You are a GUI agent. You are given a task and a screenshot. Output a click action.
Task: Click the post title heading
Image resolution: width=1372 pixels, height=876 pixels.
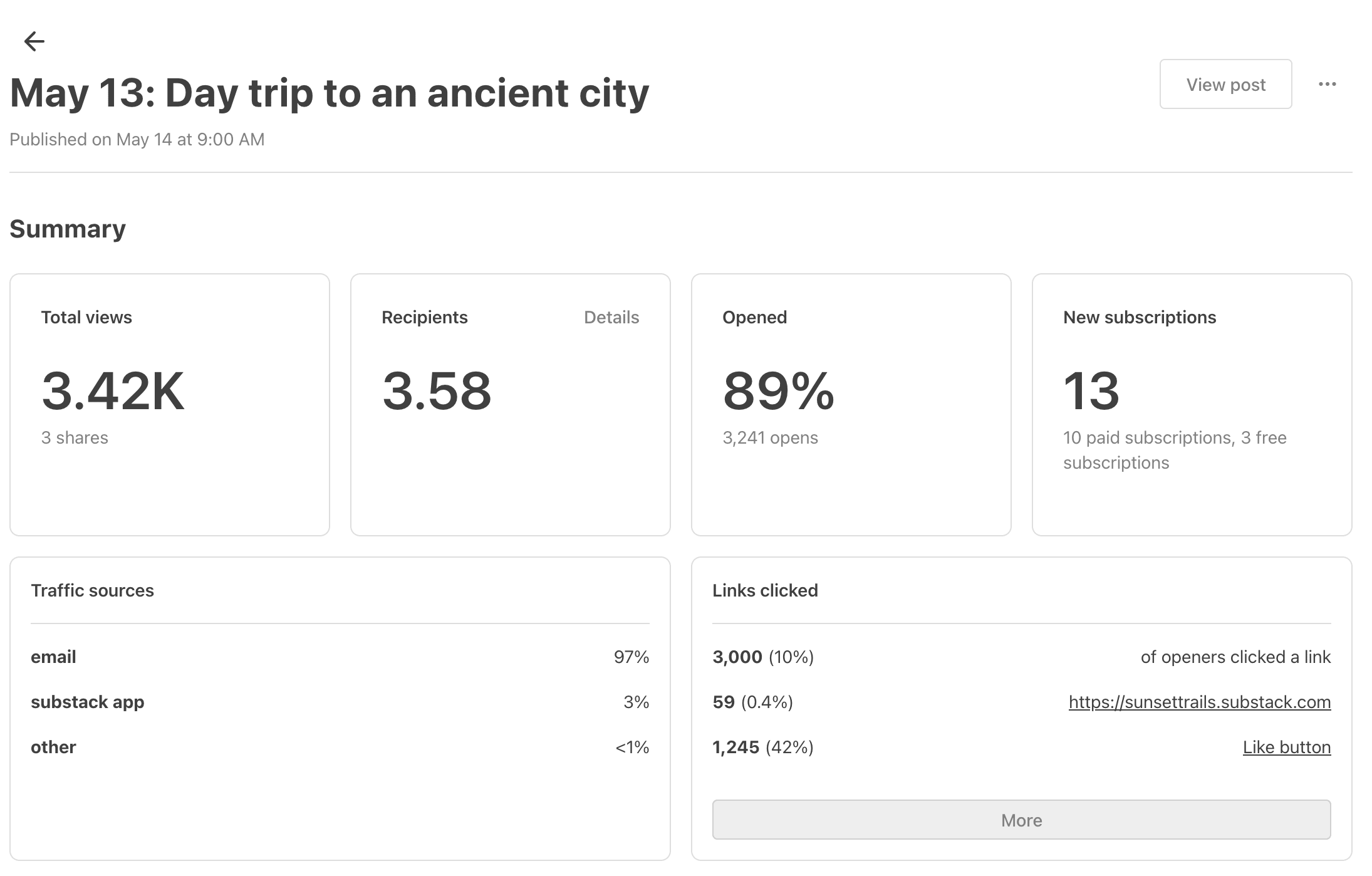(x=330, y=93)
